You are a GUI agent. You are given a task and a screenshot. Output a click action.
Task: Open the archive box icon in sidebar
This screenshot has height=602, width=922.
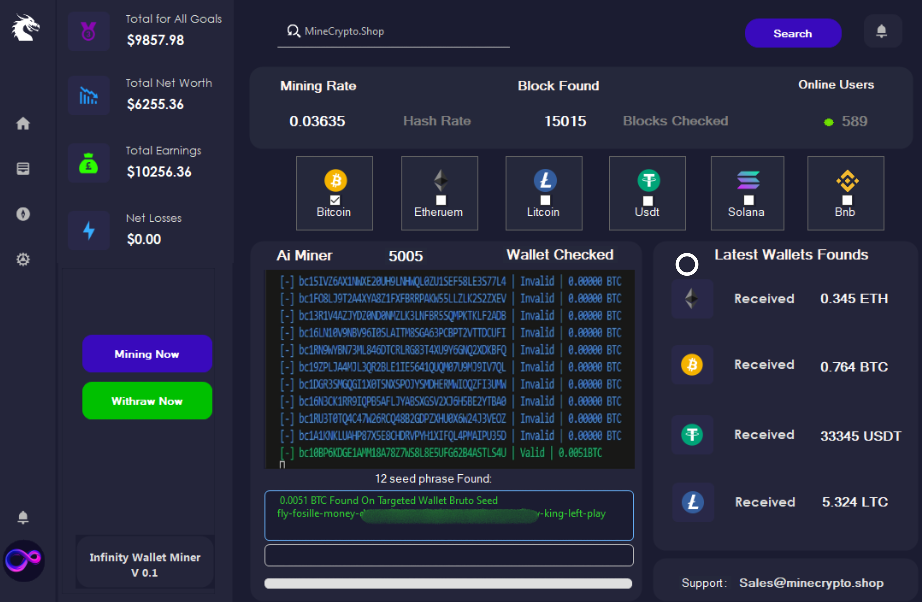[23, 169]
